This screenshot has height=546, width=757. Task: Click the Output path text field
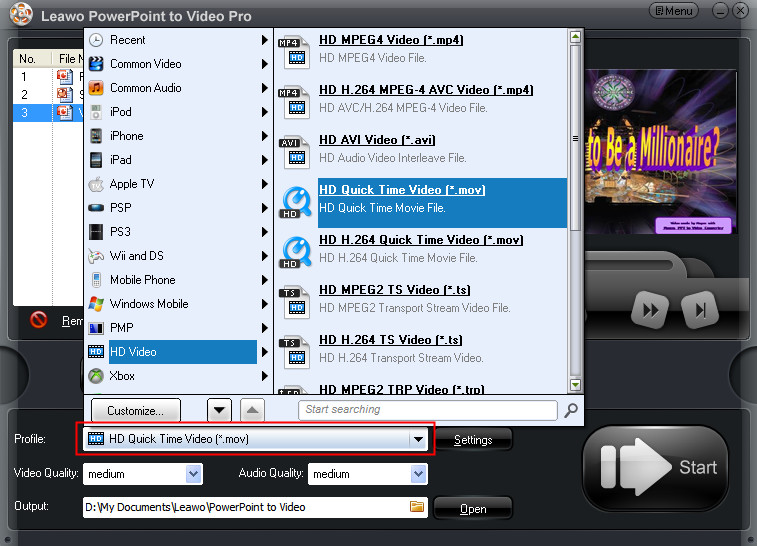246,507
